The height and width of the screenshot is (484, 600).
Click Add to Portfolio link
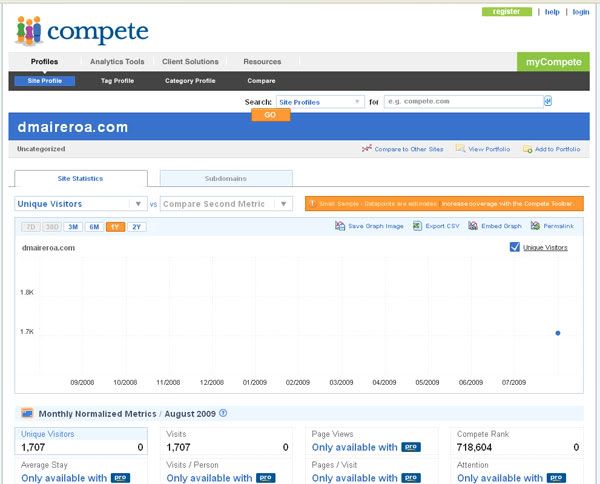(x=558, y=149)
